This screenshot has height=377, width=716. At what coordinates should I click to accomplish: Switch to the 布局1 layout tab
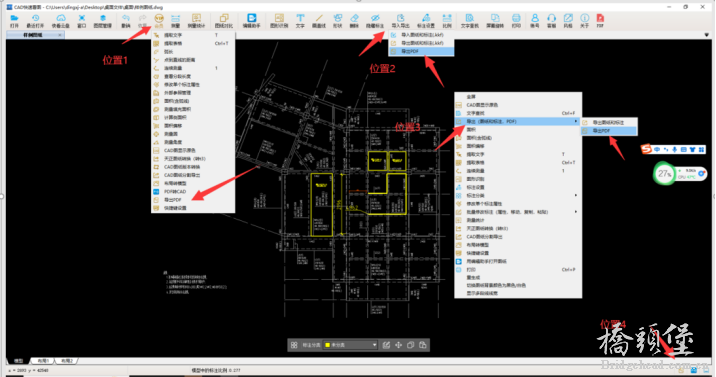(43, 361)
